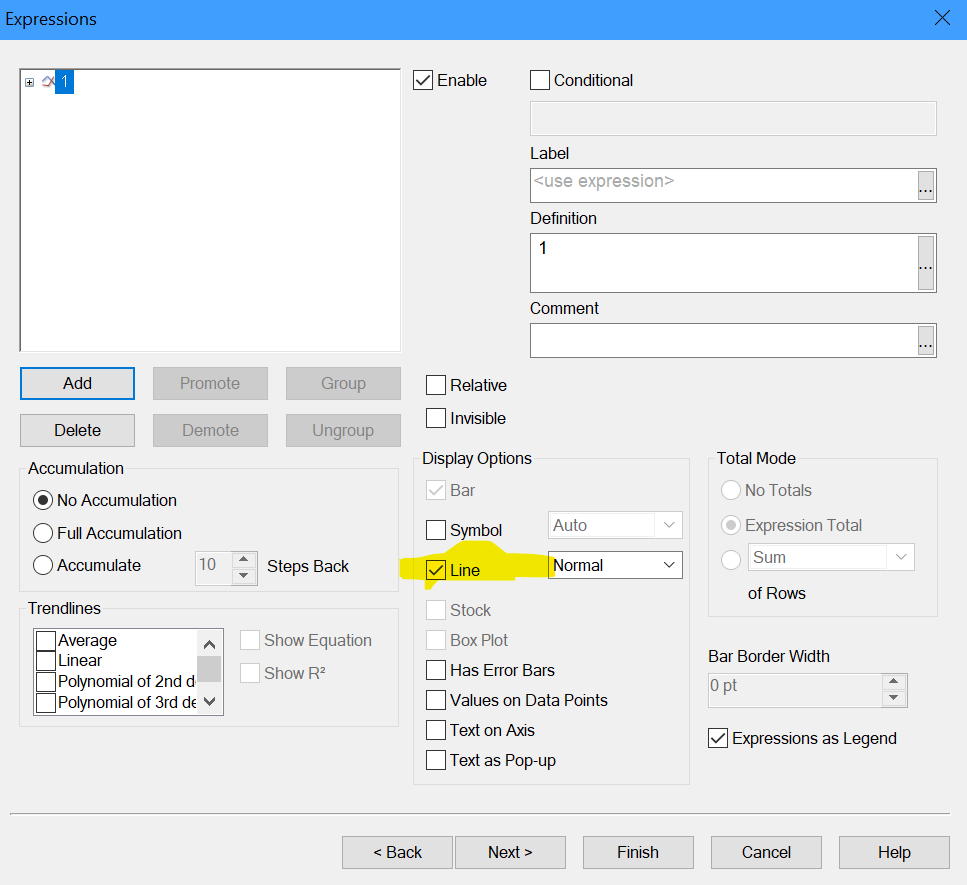This screenshot has width=967, height=885.
Task: Proceed with the Next button
Action: [x=510, y=852]
